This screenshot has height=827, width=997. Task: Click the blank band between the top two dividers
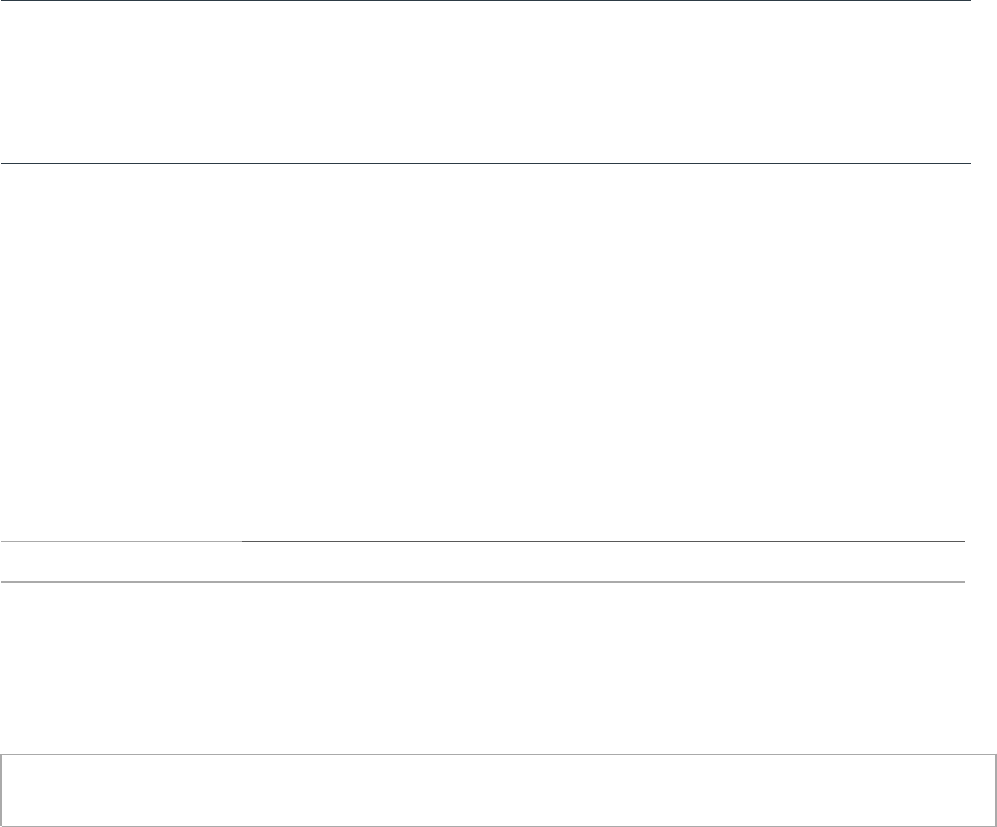pyautogui.click(x=485, y=82)
